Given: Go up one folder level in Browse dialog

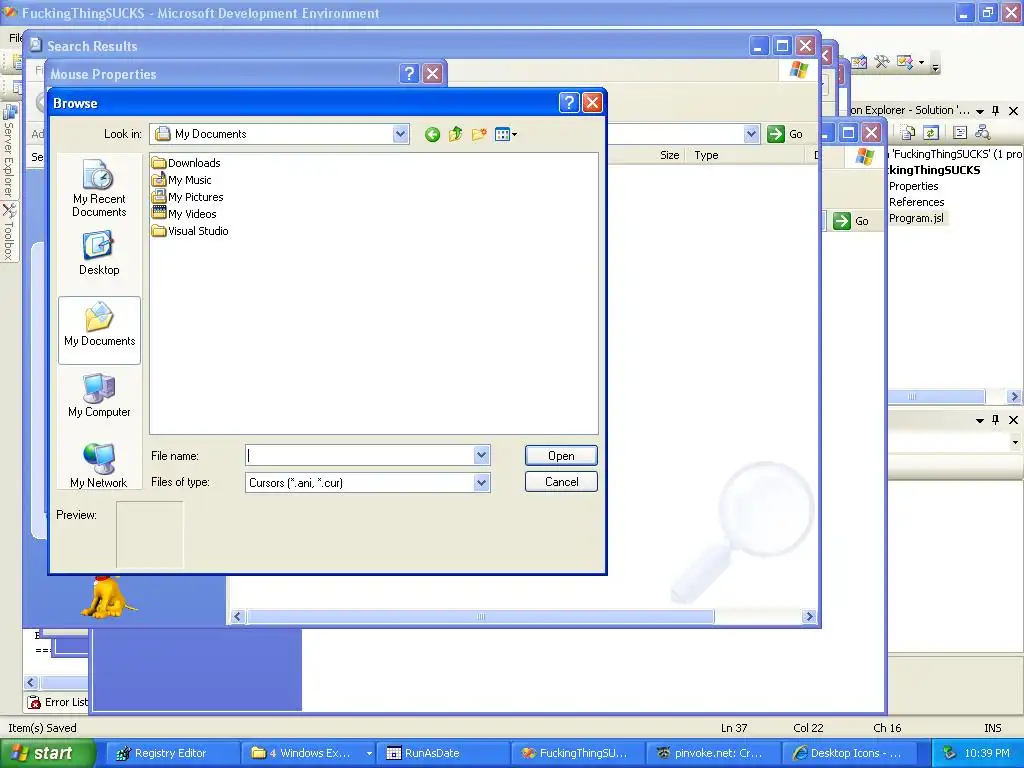Looking at the screenshot, I should point(455,135).
